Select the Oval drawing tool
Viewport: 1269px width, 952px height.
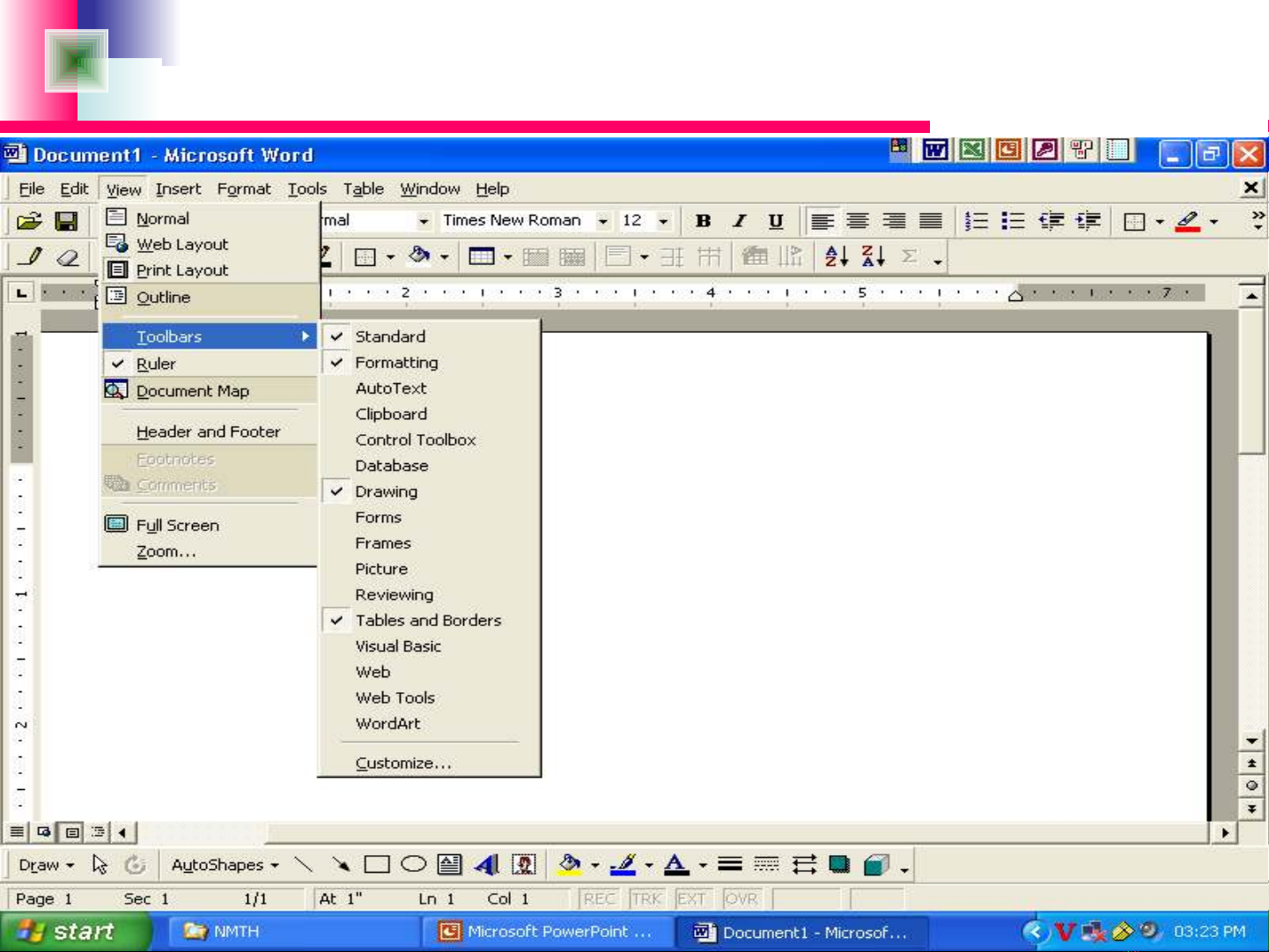pyautogui.click(x=413, y=865)
